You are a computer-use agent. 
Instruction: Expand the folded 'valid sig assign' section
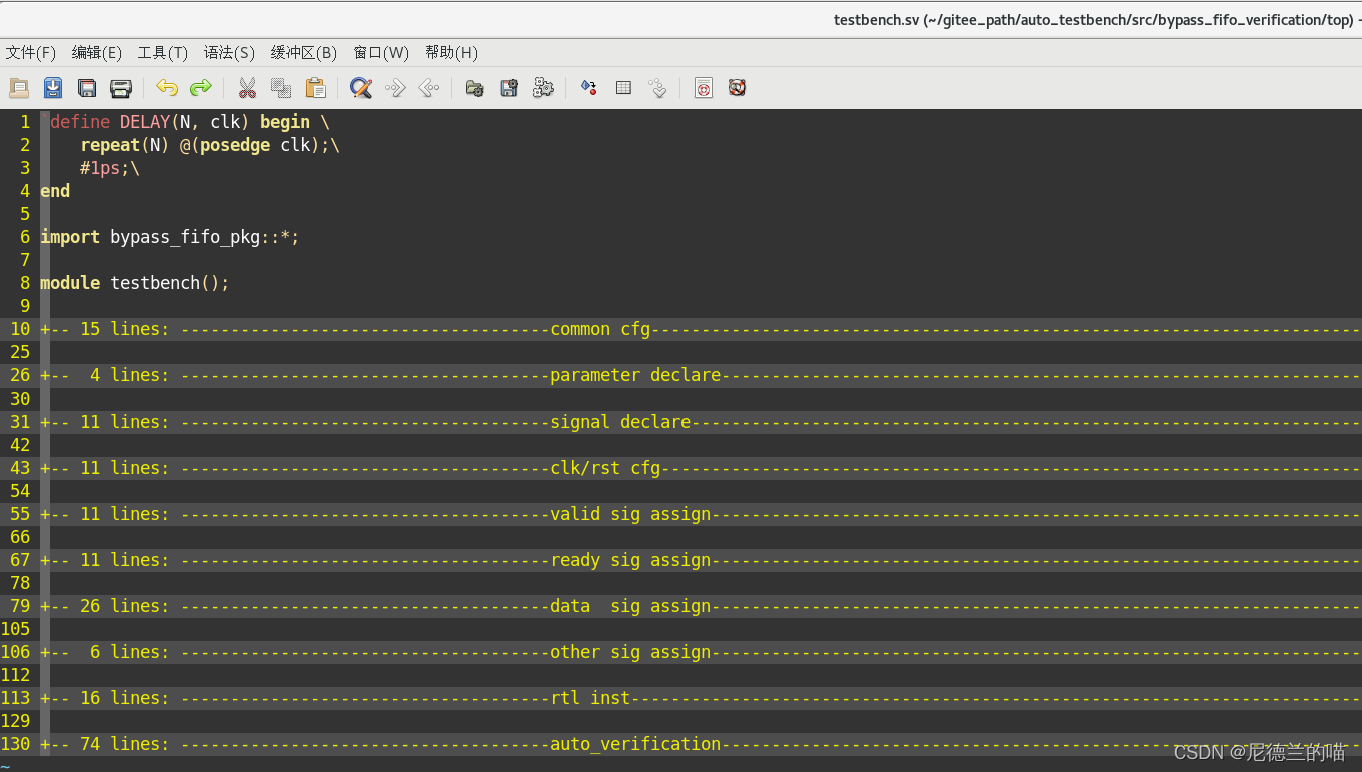click(701, 514)
